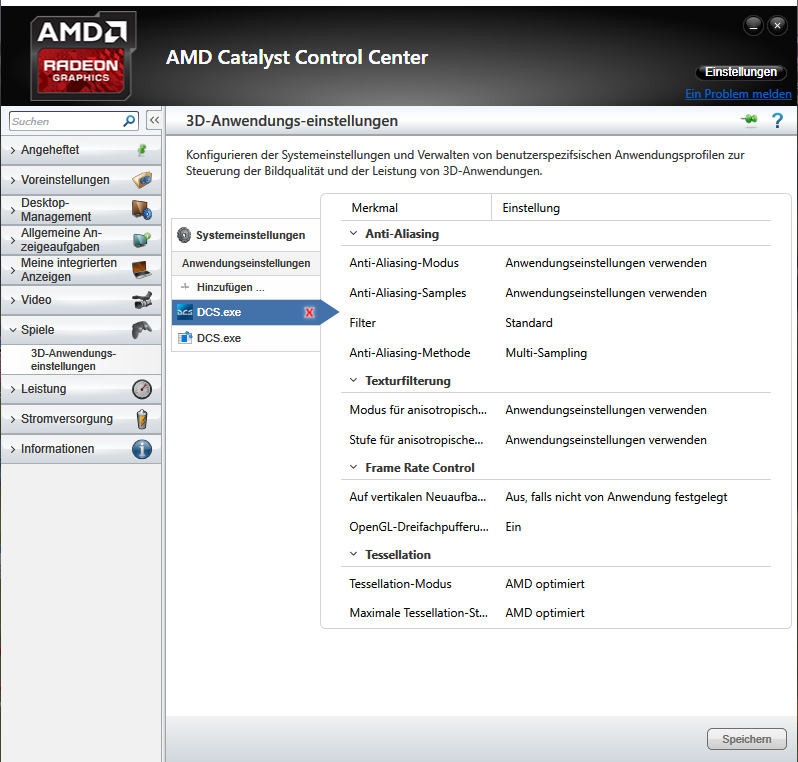Click the camcorder icon next to Video
This screenshot has width=798, height=762.
(x=142, y=300)
